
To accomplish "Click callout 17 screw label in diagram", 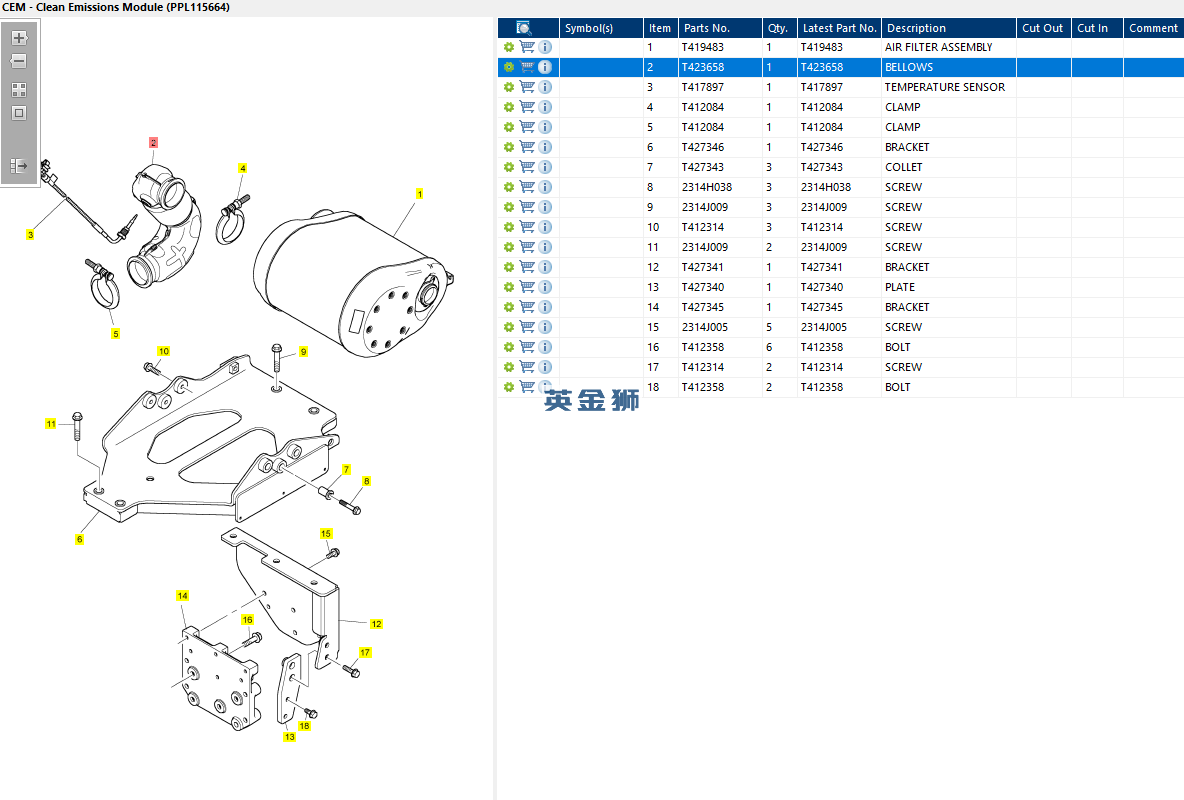I will (365, 653).
